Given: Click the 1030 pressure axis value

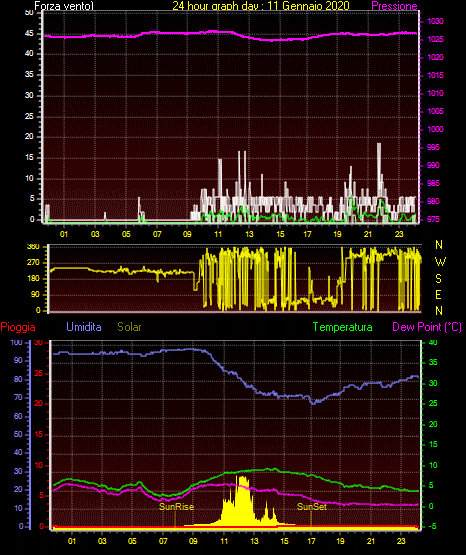Looking at the screenshot, I should (x=435, y=21).
